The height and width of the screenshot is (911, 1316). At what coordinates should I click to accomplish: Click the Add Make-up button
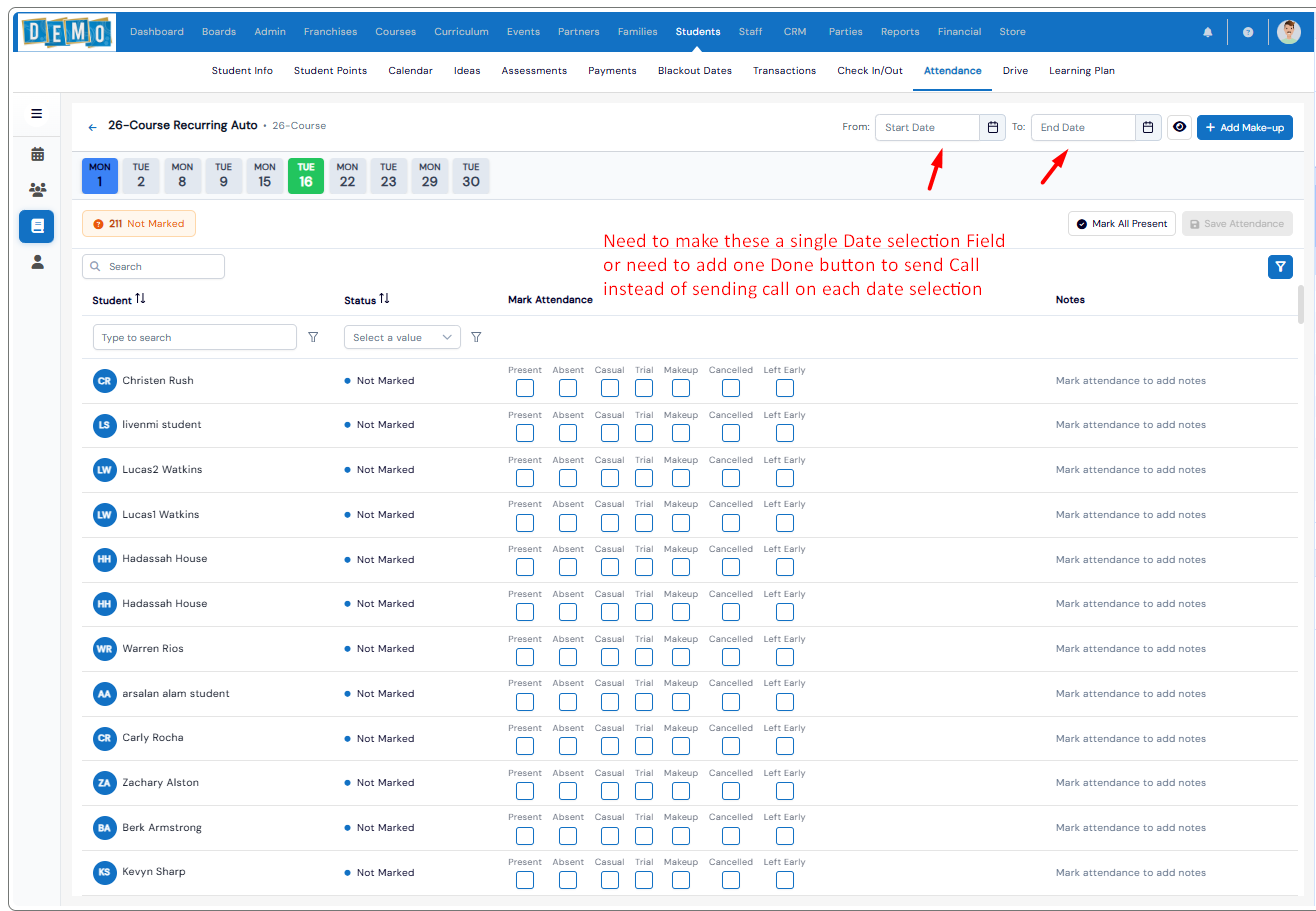pos(1245,127)
